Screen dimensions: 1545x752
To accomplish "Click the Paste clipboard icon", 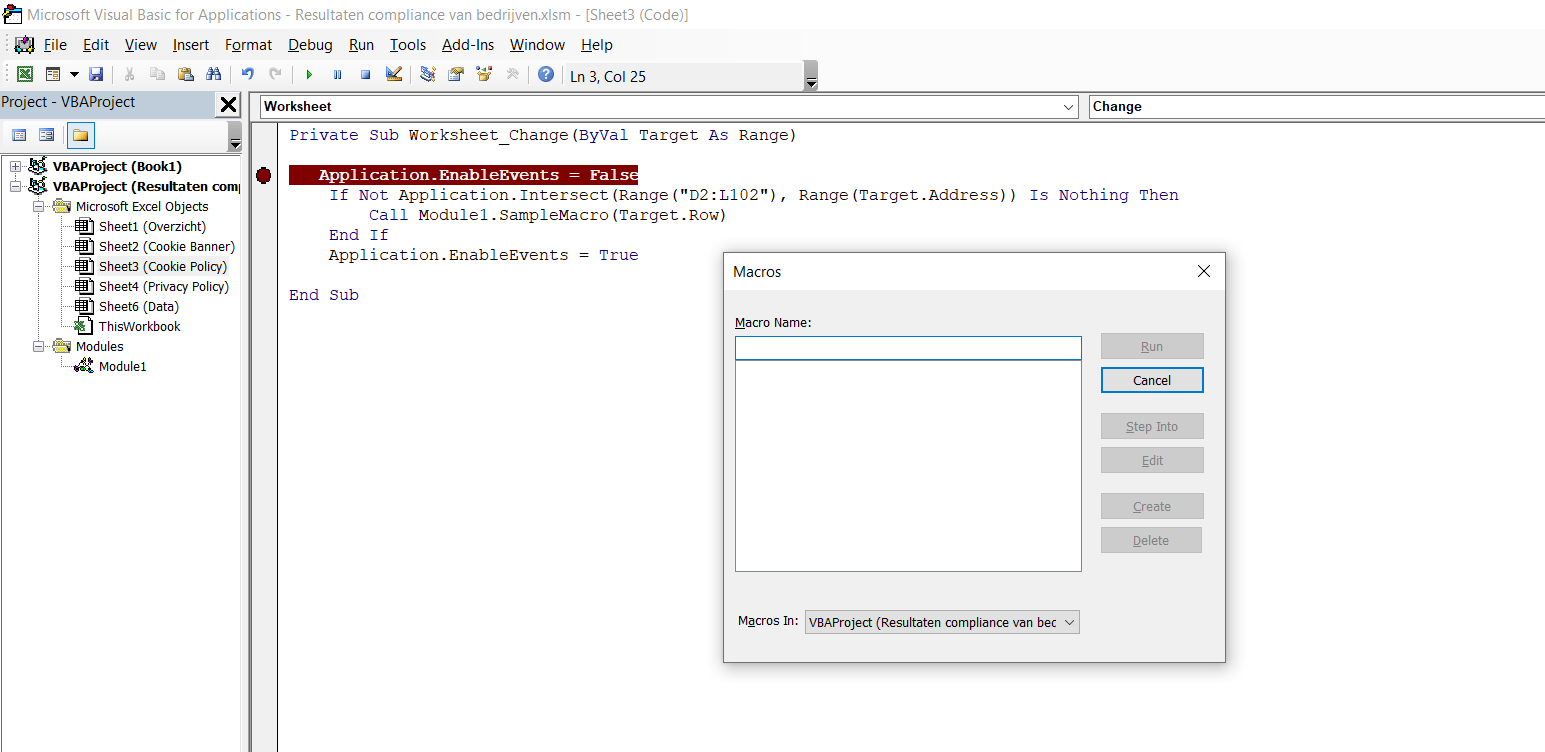I will (x=185, y=75).
